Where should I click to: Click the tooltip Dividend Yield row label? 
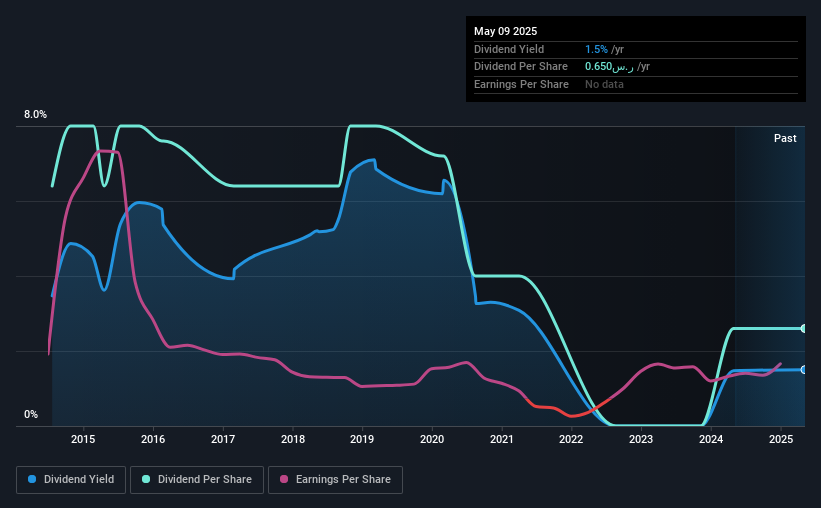[x=509, y=49]
